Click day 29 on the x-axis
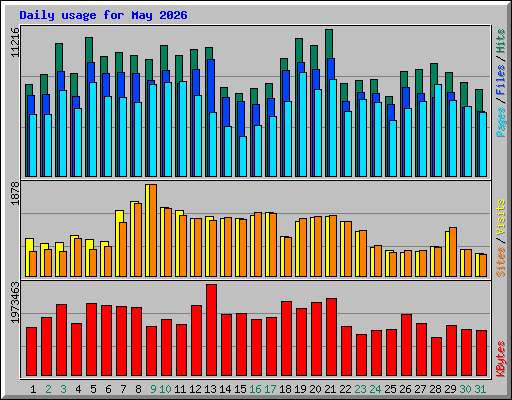512x400 pixels. (450, 389)
